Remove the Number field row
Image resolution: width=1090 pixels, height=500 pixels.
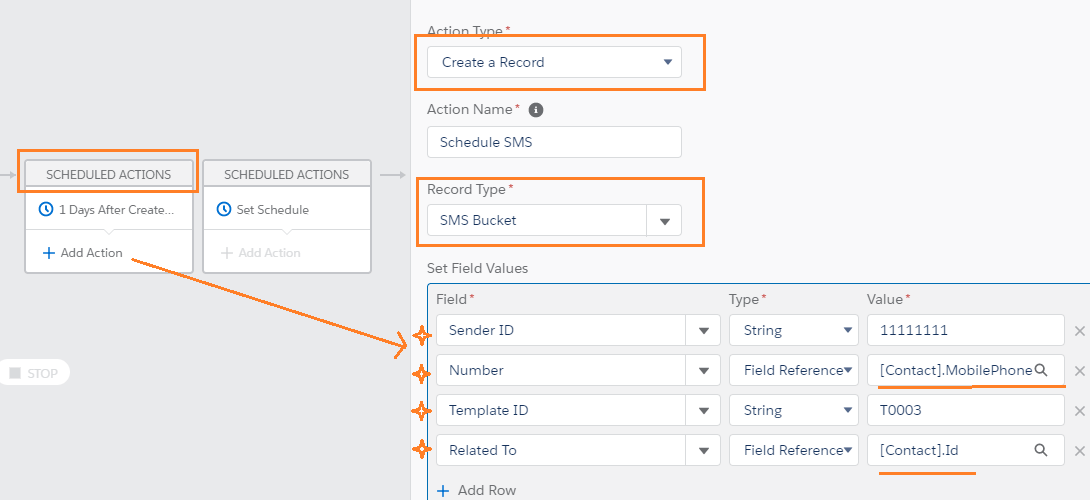coord(1079,371)
